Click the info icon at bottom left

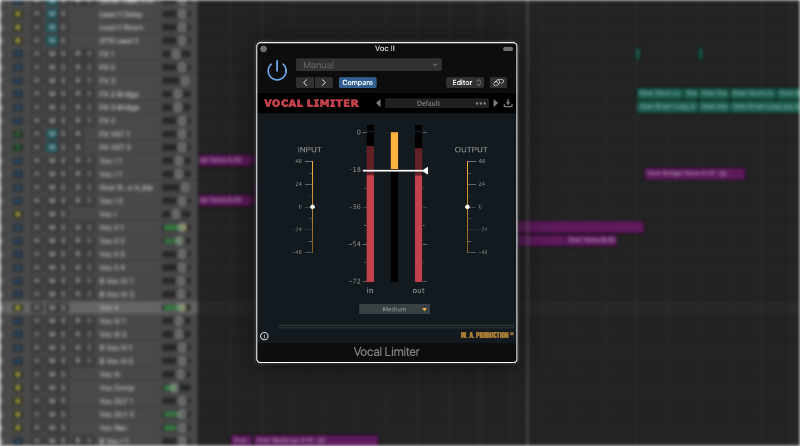click(264, 336)
